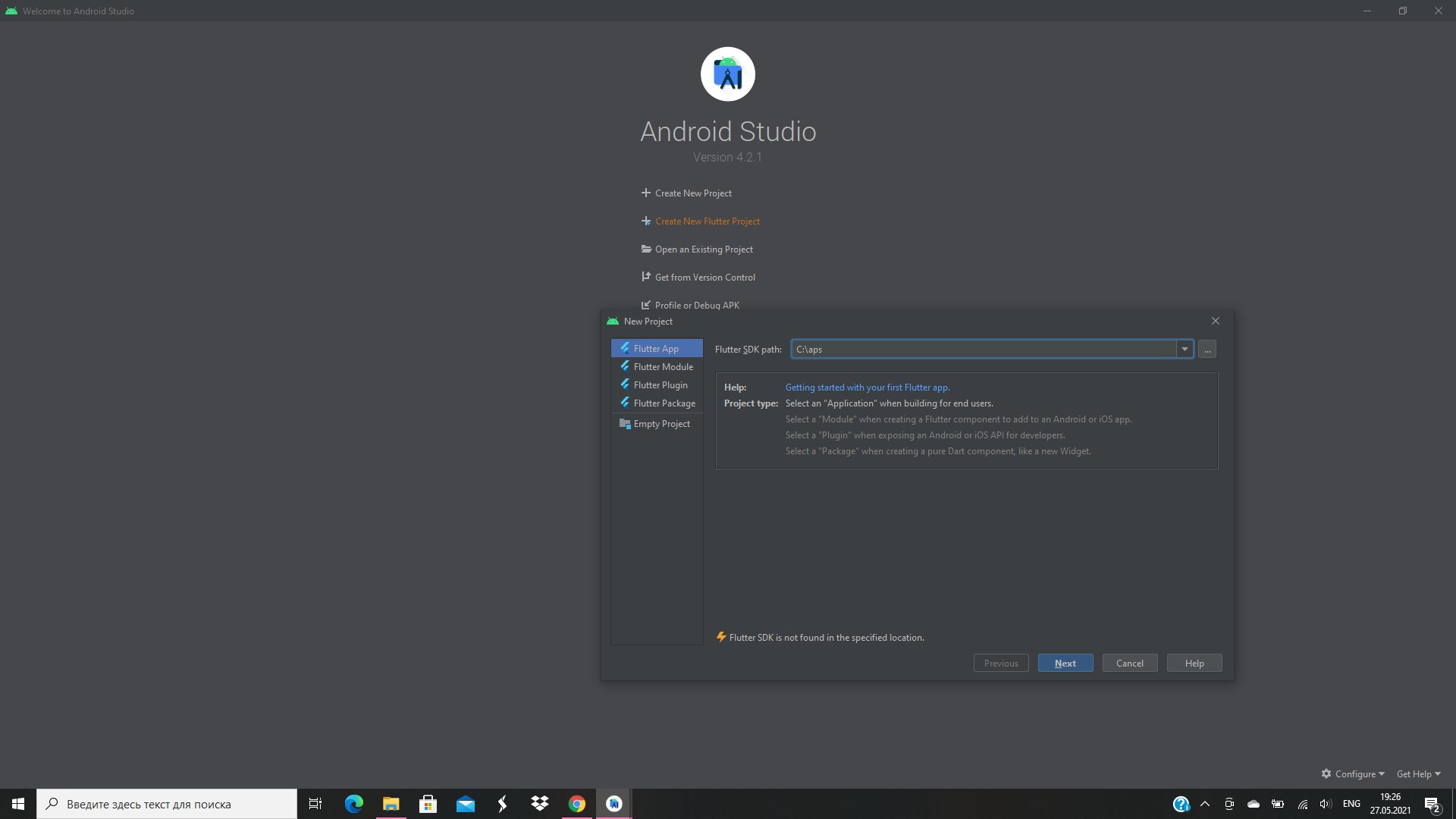
Task: Click the Flutter SDK not found warning text
Action: point(827,638)
